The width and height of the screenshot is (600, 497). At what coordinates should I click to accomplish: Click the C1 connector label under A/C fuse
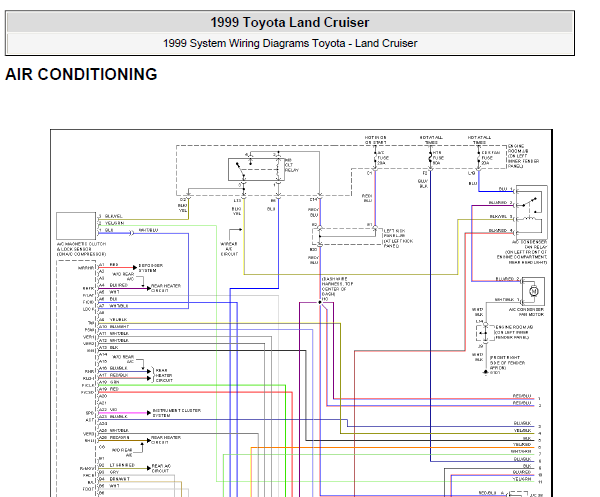(x=369, y=173)
